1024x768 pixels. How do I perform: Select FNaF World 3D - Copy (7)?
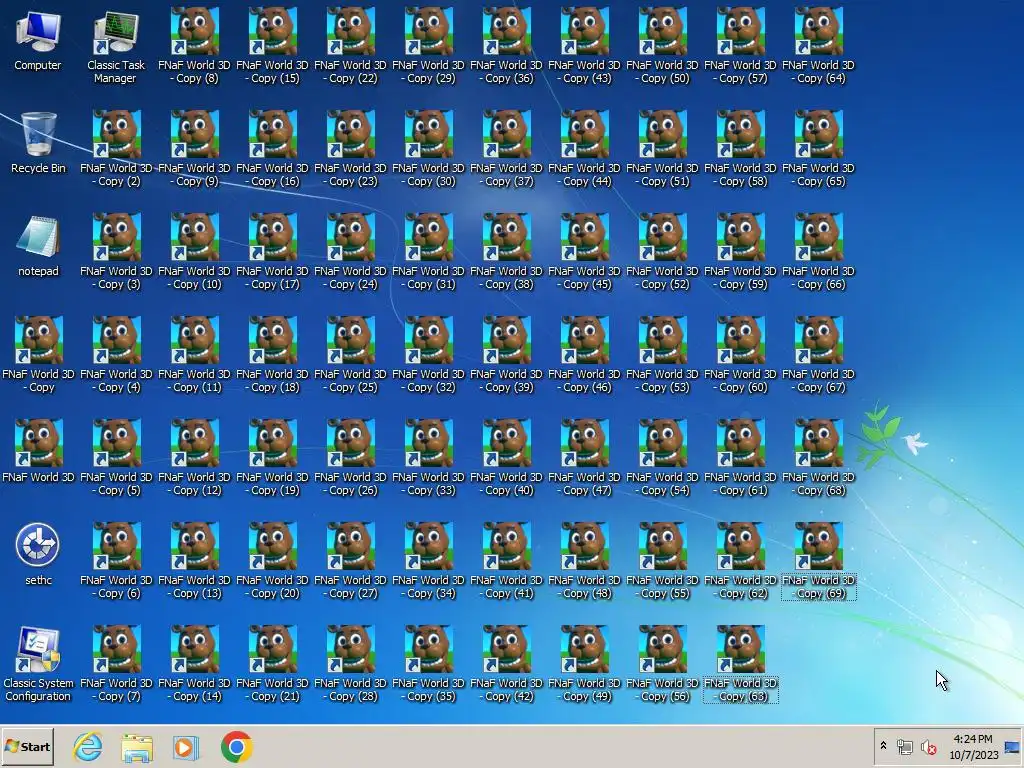116,664
